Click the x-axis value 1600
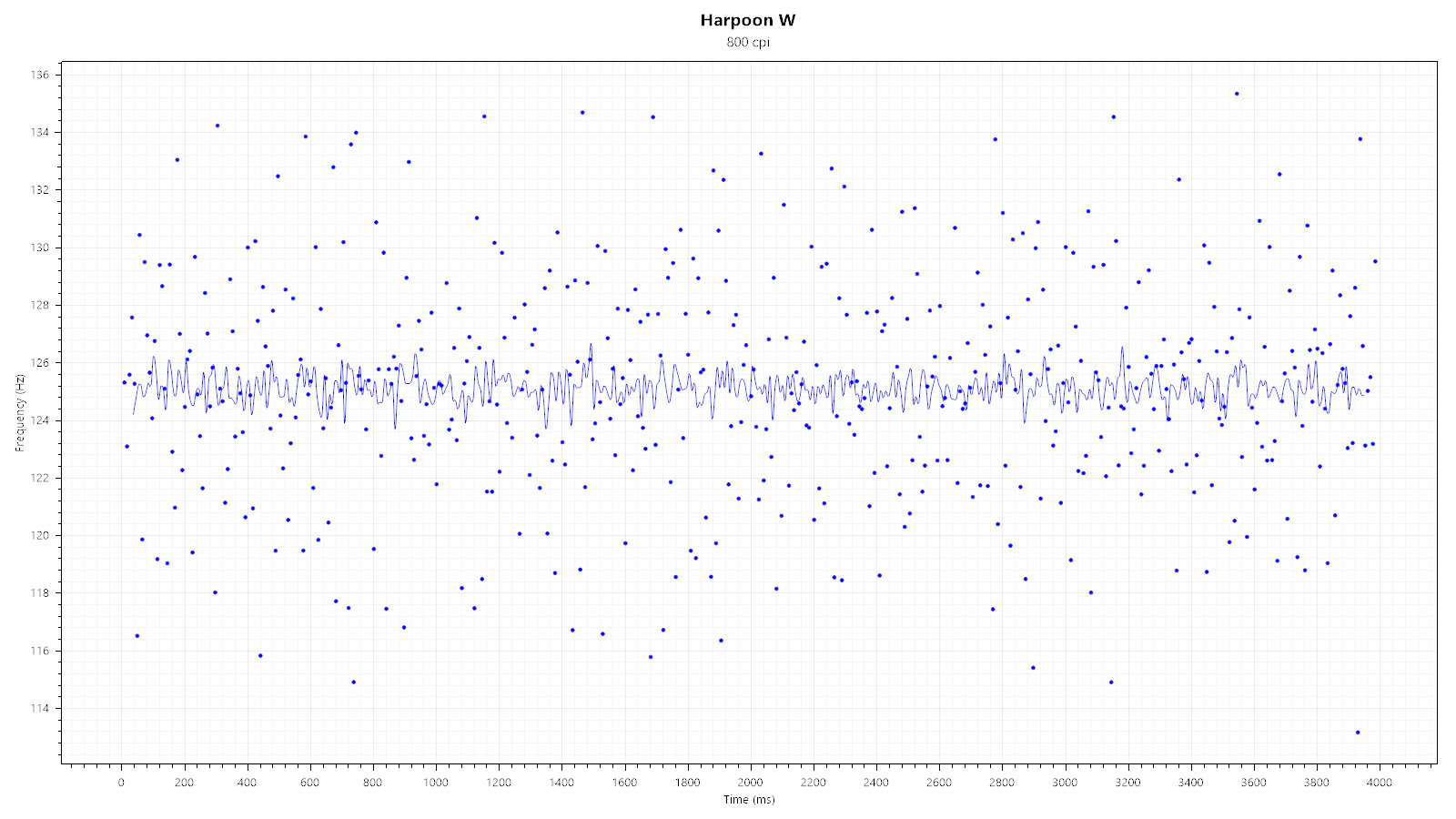The width and height of the screenshot is (1456, 819). [x=624, y=782]
